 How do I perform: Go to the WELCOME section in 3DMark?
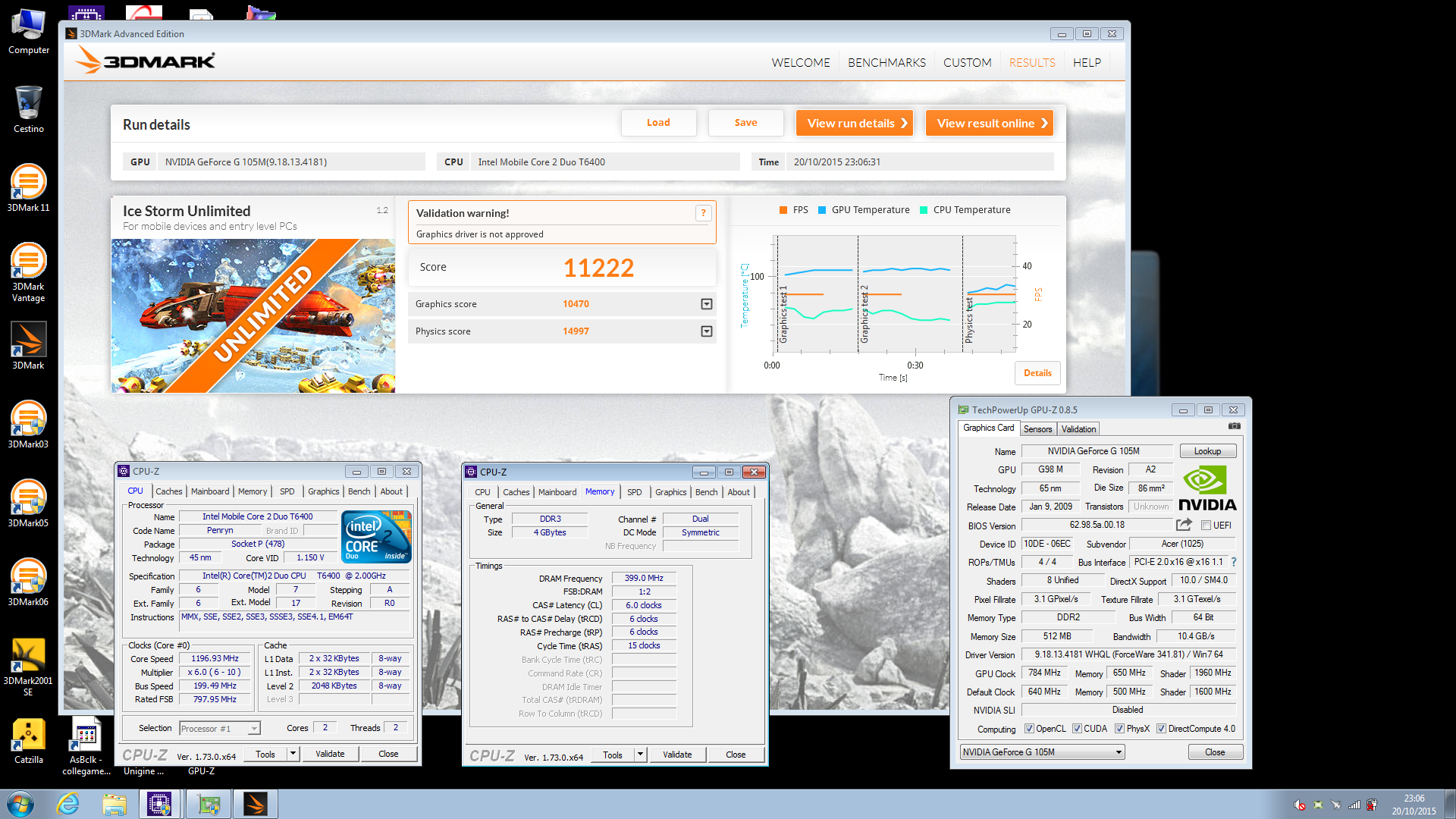point(801,63)
